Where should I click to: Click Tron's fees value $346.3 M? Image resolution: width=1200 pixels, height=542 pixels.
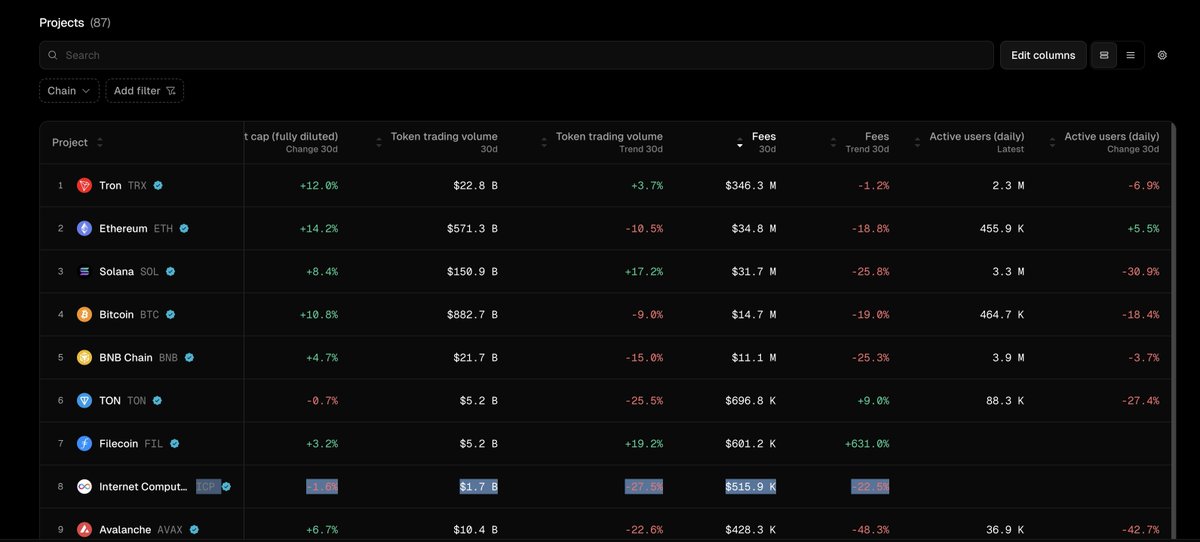[x=750, y=185]
